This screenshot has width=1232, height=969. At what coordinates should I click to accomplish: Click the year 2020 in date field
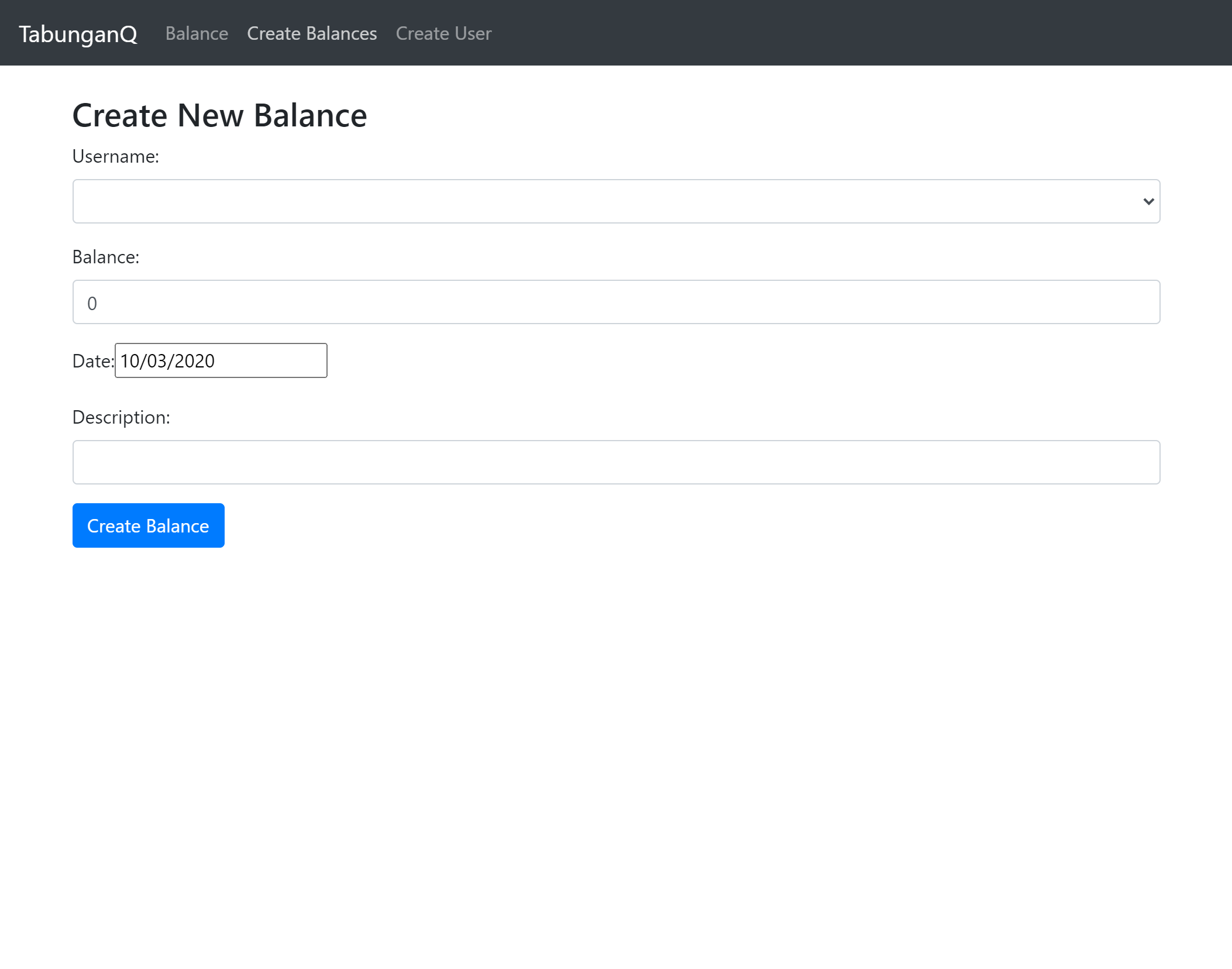point(195,361)
